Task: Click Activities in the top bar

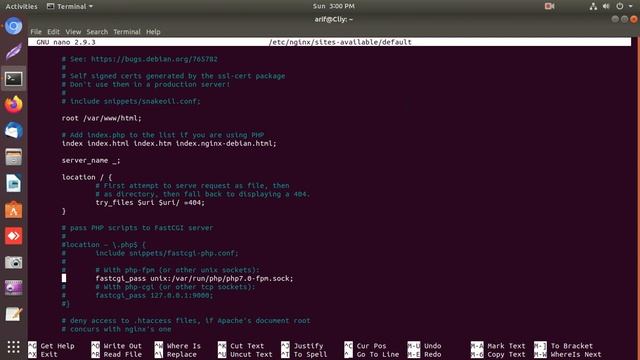Action: coord(21,6)
